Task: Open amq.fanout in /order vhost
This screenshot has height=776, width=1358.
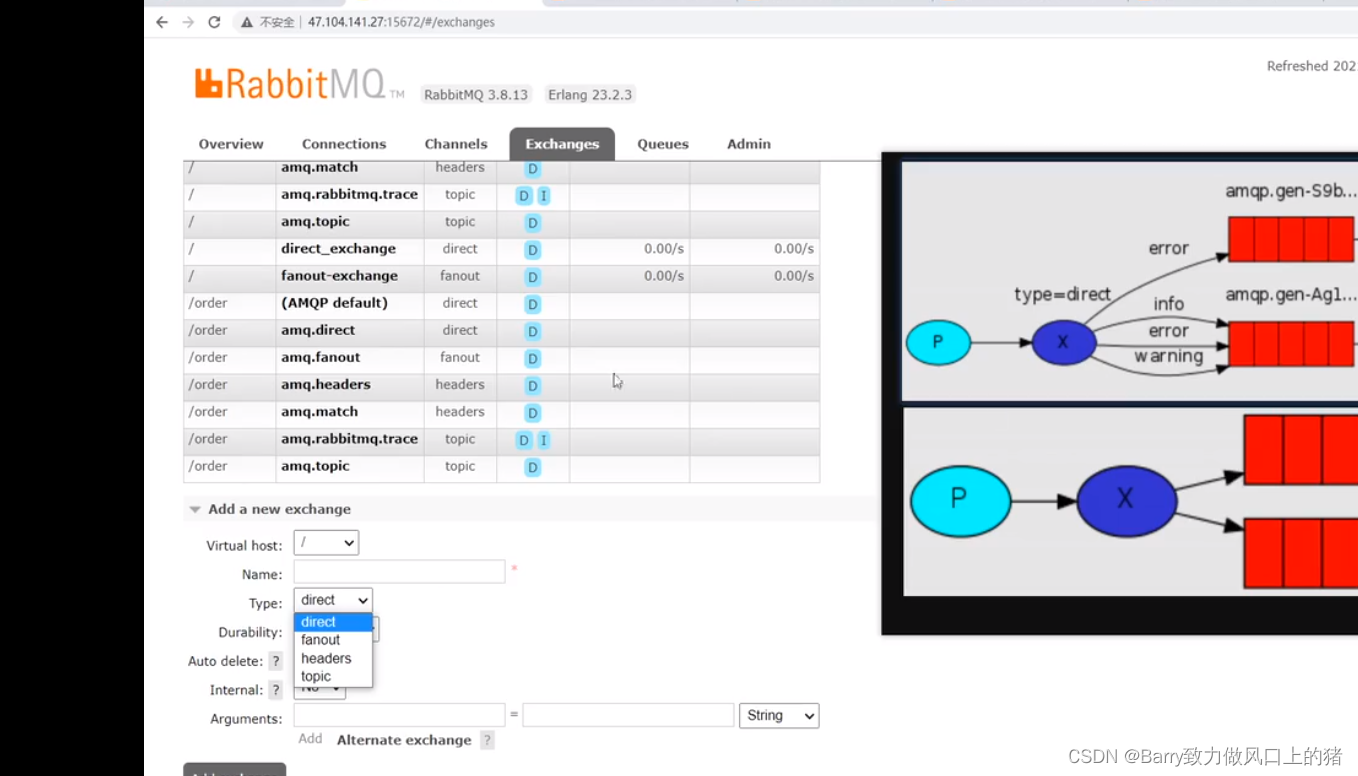Action: click(320, 357)
